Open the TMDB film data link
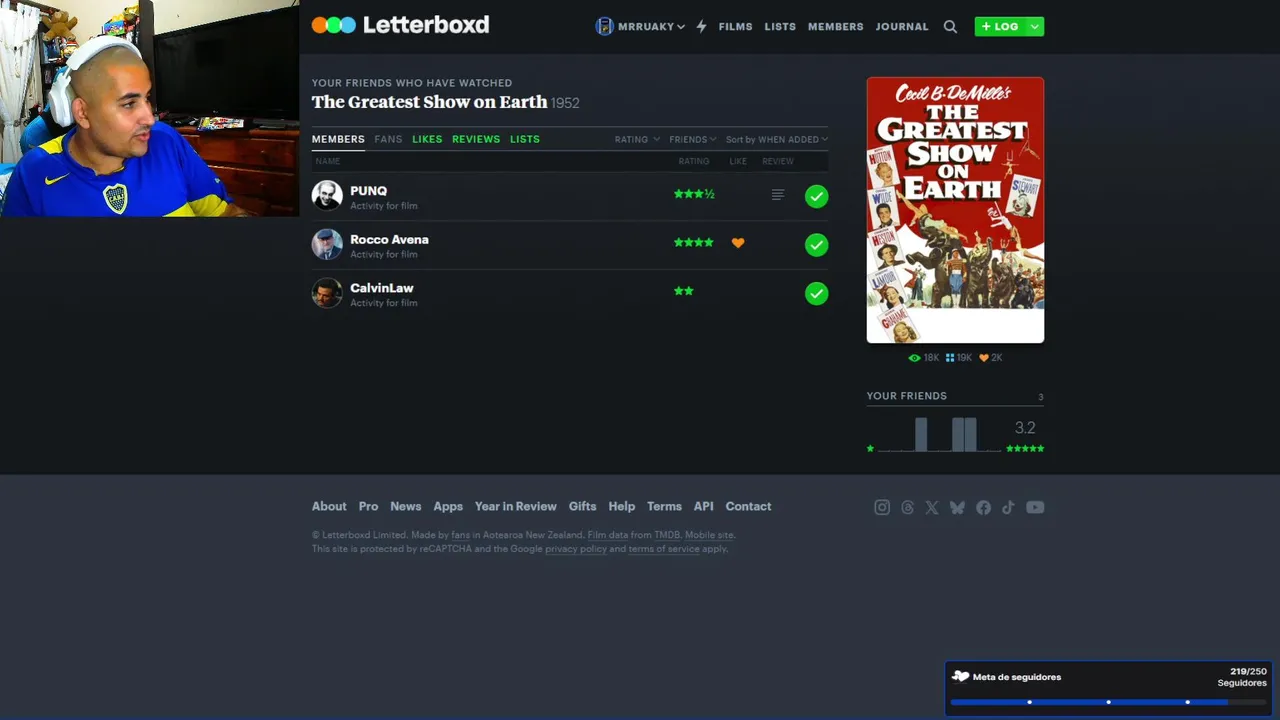 point(667,535)
